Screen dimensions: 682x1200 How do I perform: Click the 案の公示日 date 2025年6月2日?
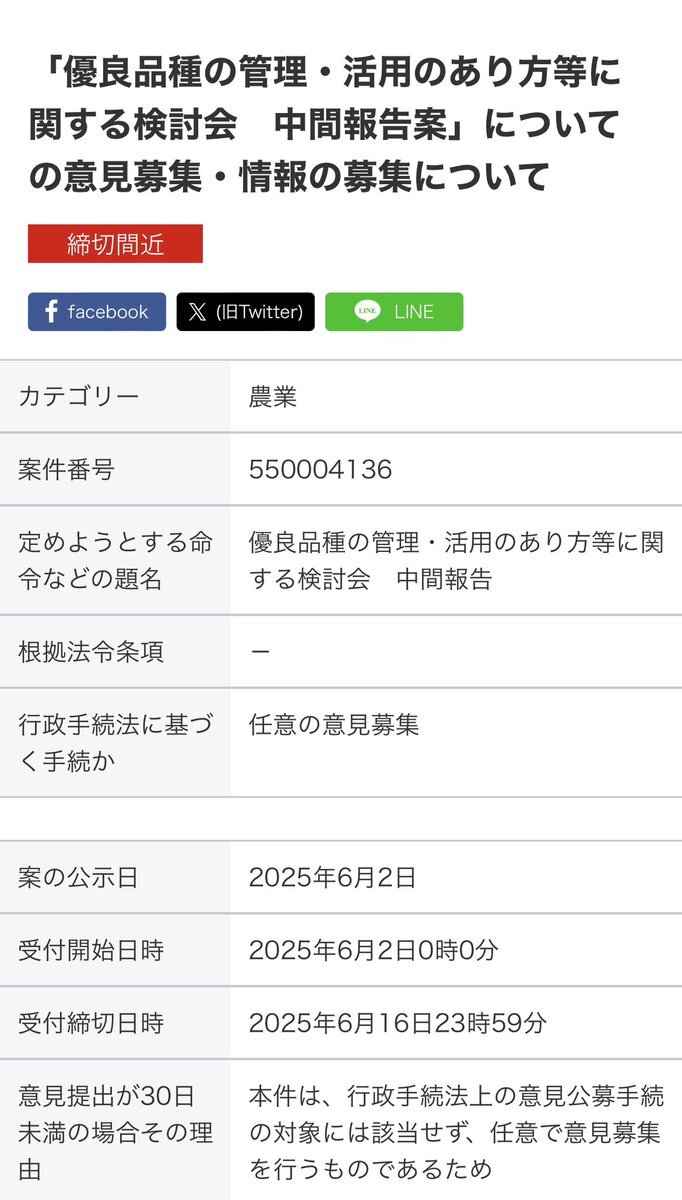332,878
